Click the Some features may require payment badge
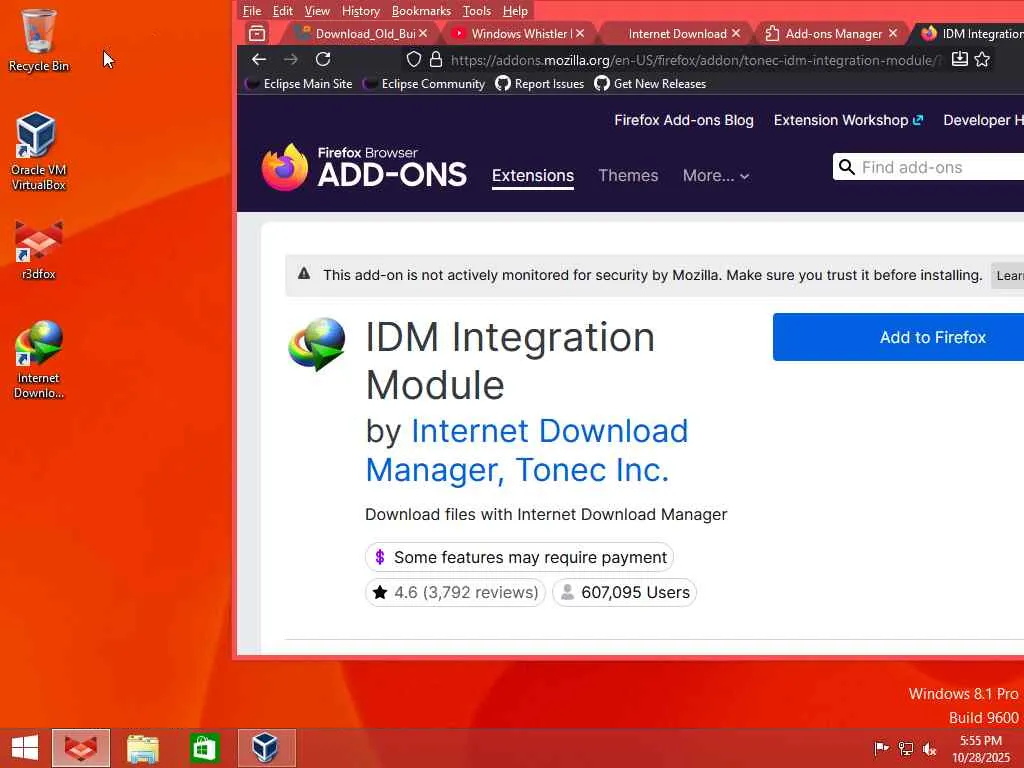The height and width of the screenshot is (768, 1024). point(519,557)
